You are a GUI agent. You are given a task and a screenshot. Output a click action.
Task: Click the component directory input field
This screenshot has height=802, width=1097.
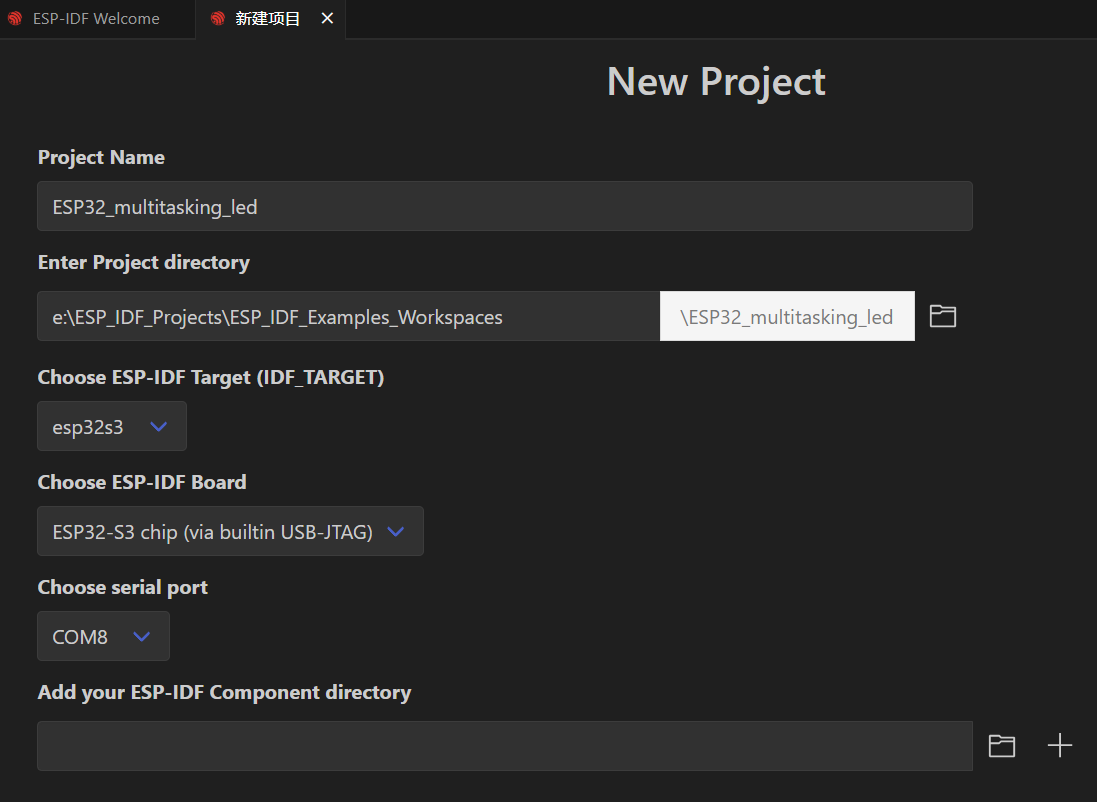[504, 746]
